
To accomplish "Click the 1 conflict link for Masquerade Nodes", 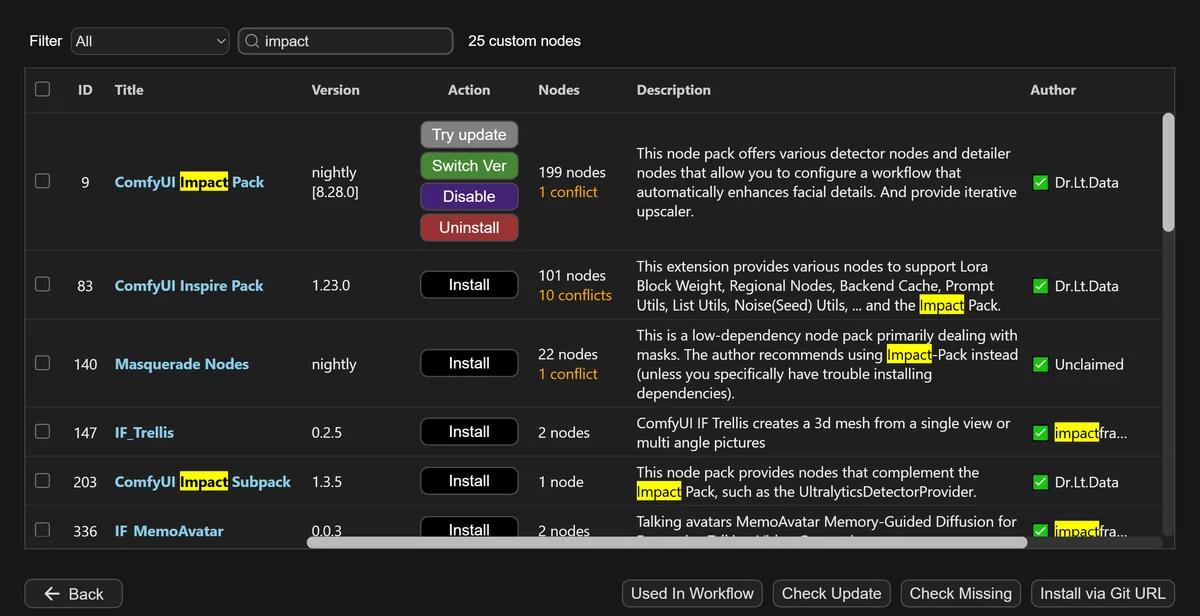I will (x=568, y=374).
